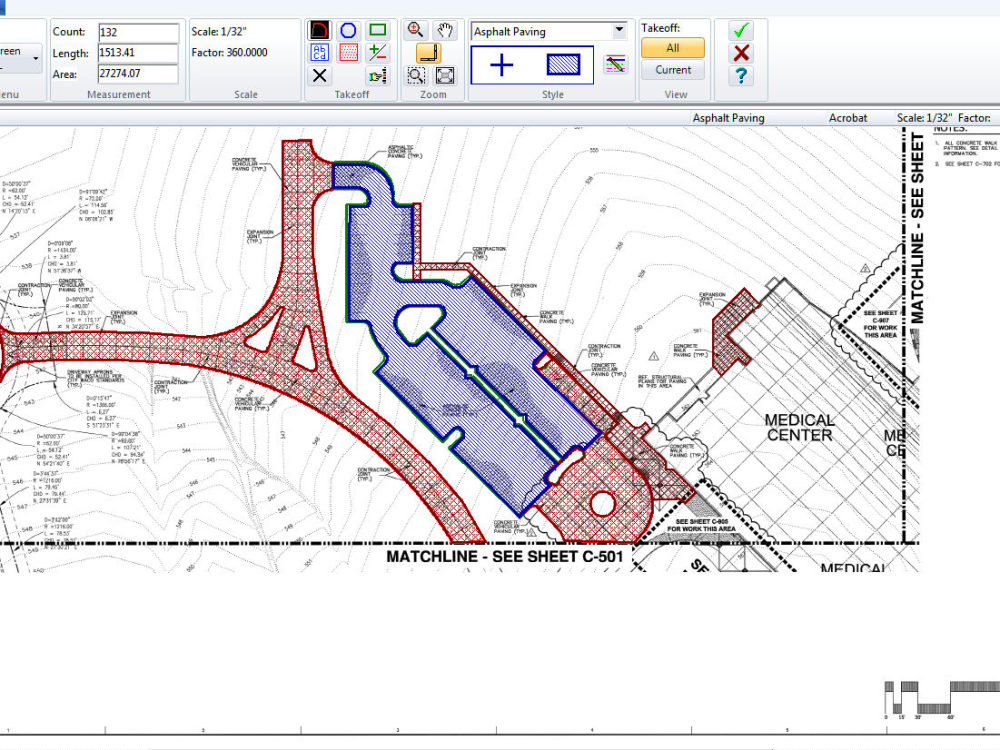Click the zoom to fit extents icon
Viewport: 1000px width, 750px height.
[x=445, y=76]
